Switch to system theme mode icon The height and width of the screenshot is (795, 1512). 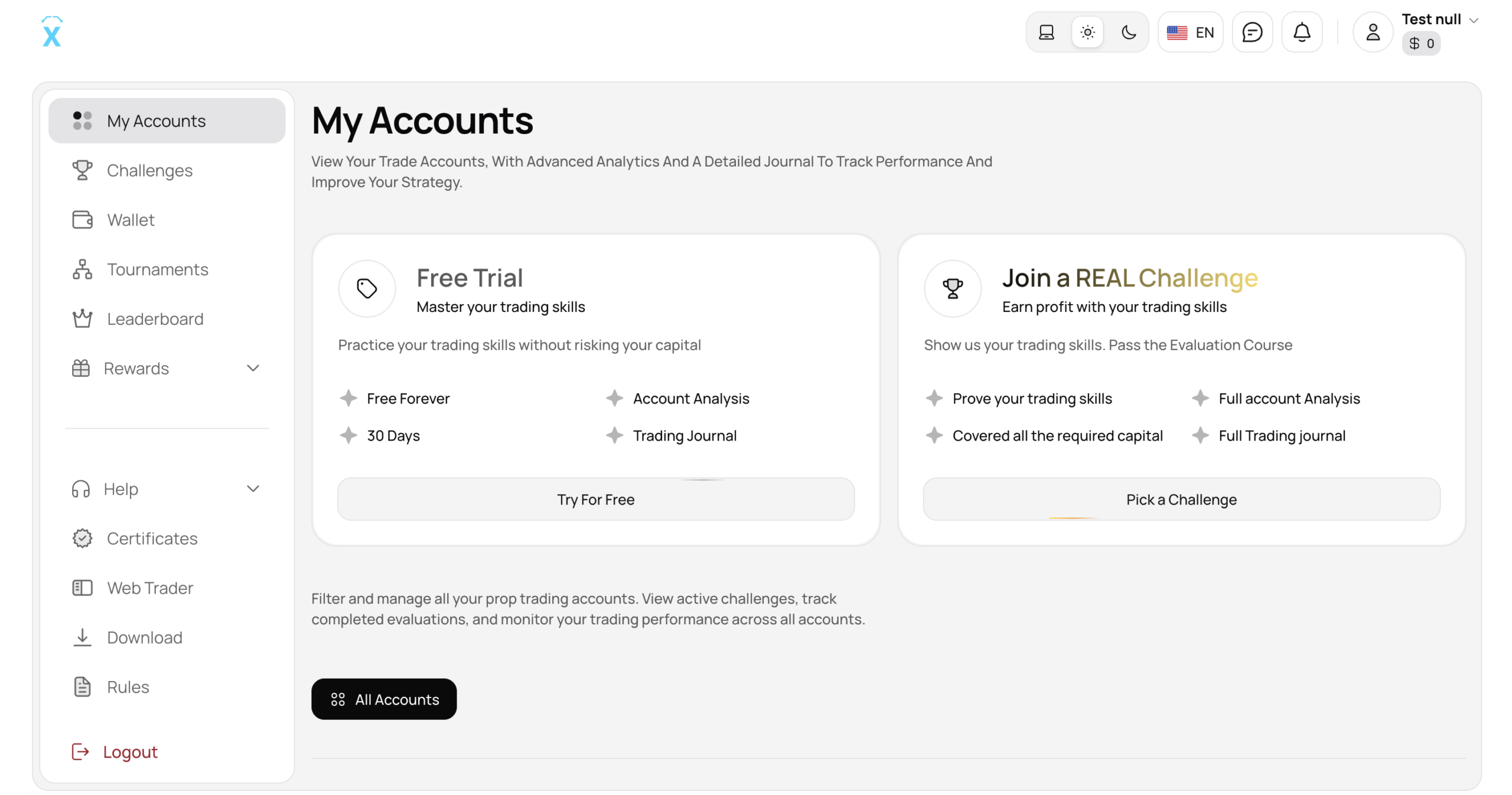[x=1046, y=32]
